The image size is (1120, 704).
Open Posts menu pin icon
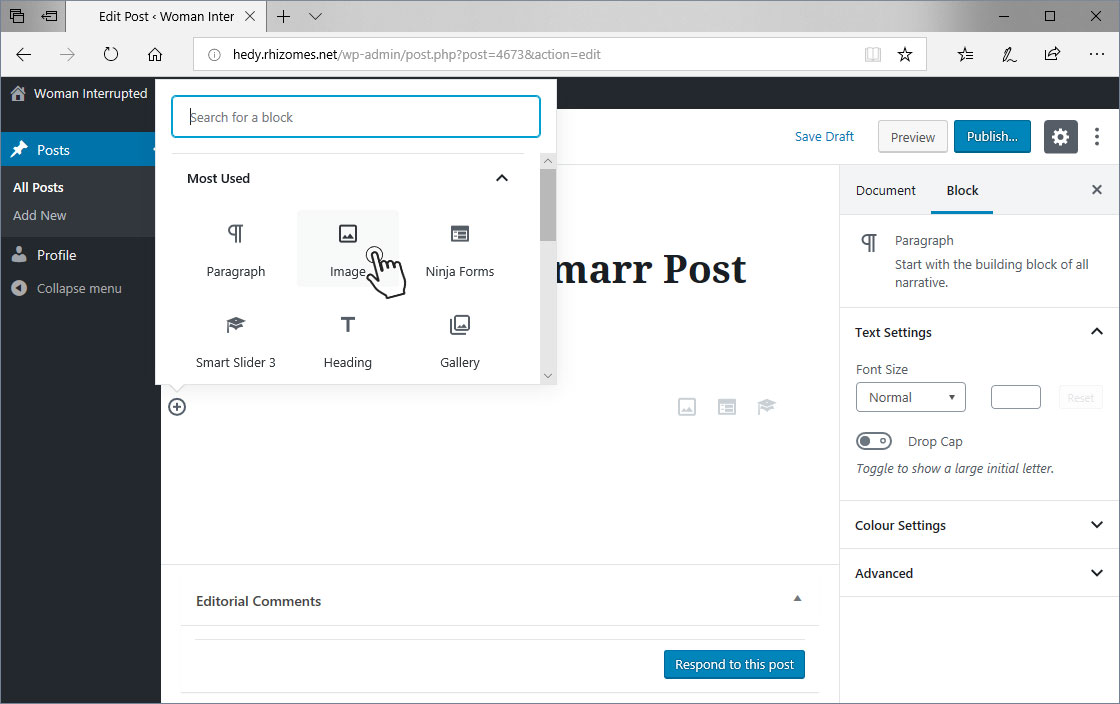coord(19,149)
